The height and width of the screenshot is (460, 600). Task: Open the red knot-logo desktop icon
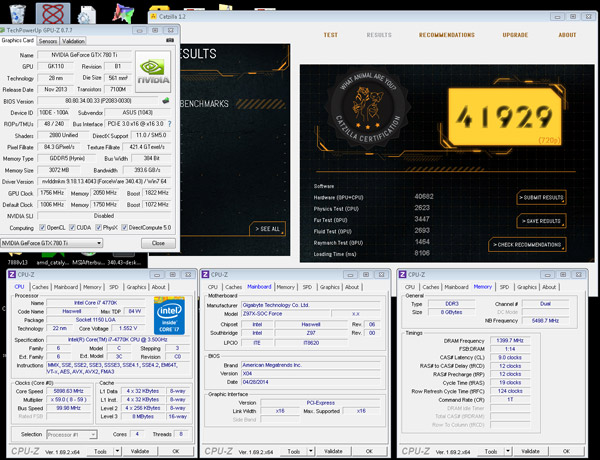pos(53,14)
